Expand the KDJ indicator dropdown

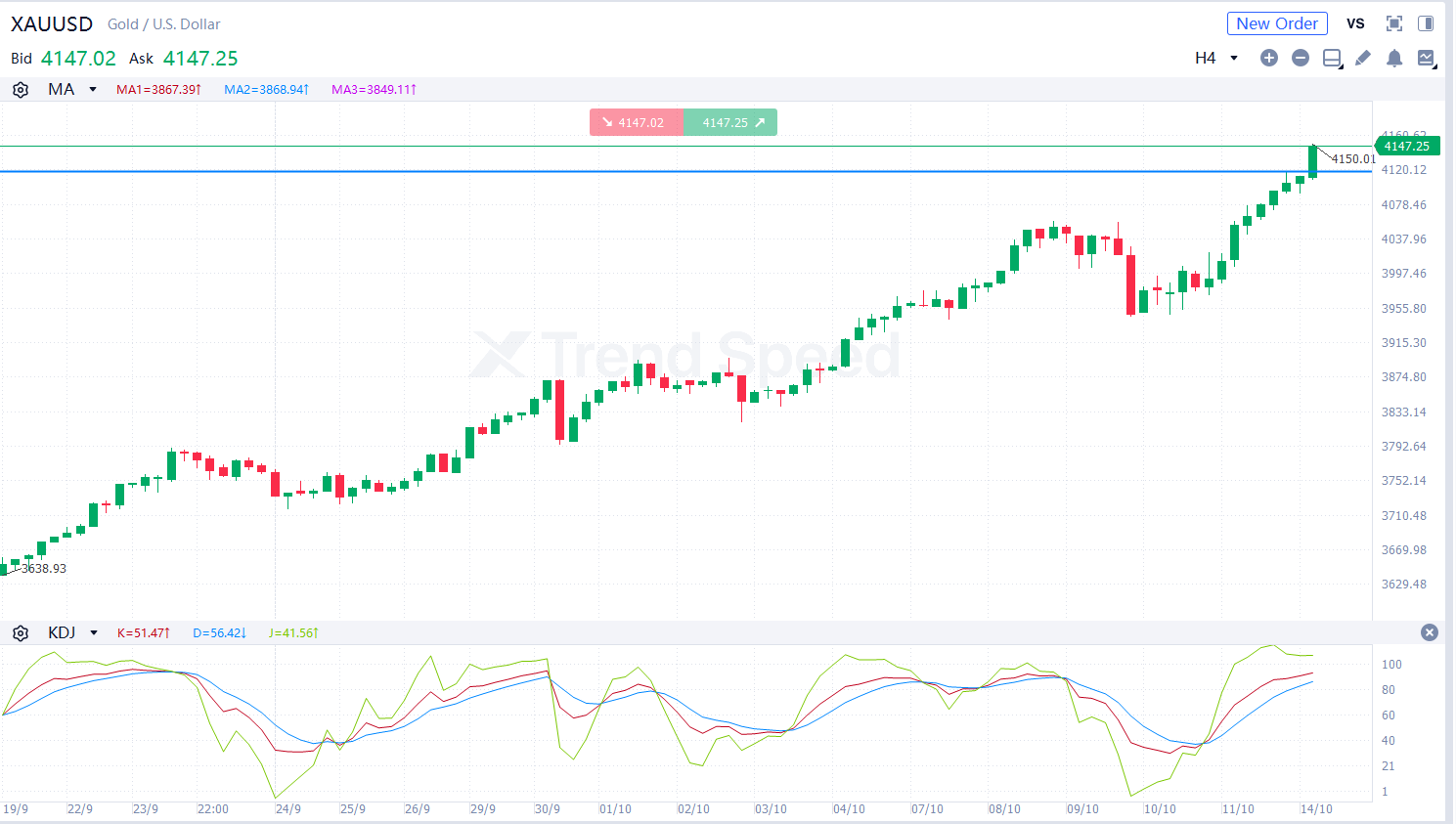[94, 633]
